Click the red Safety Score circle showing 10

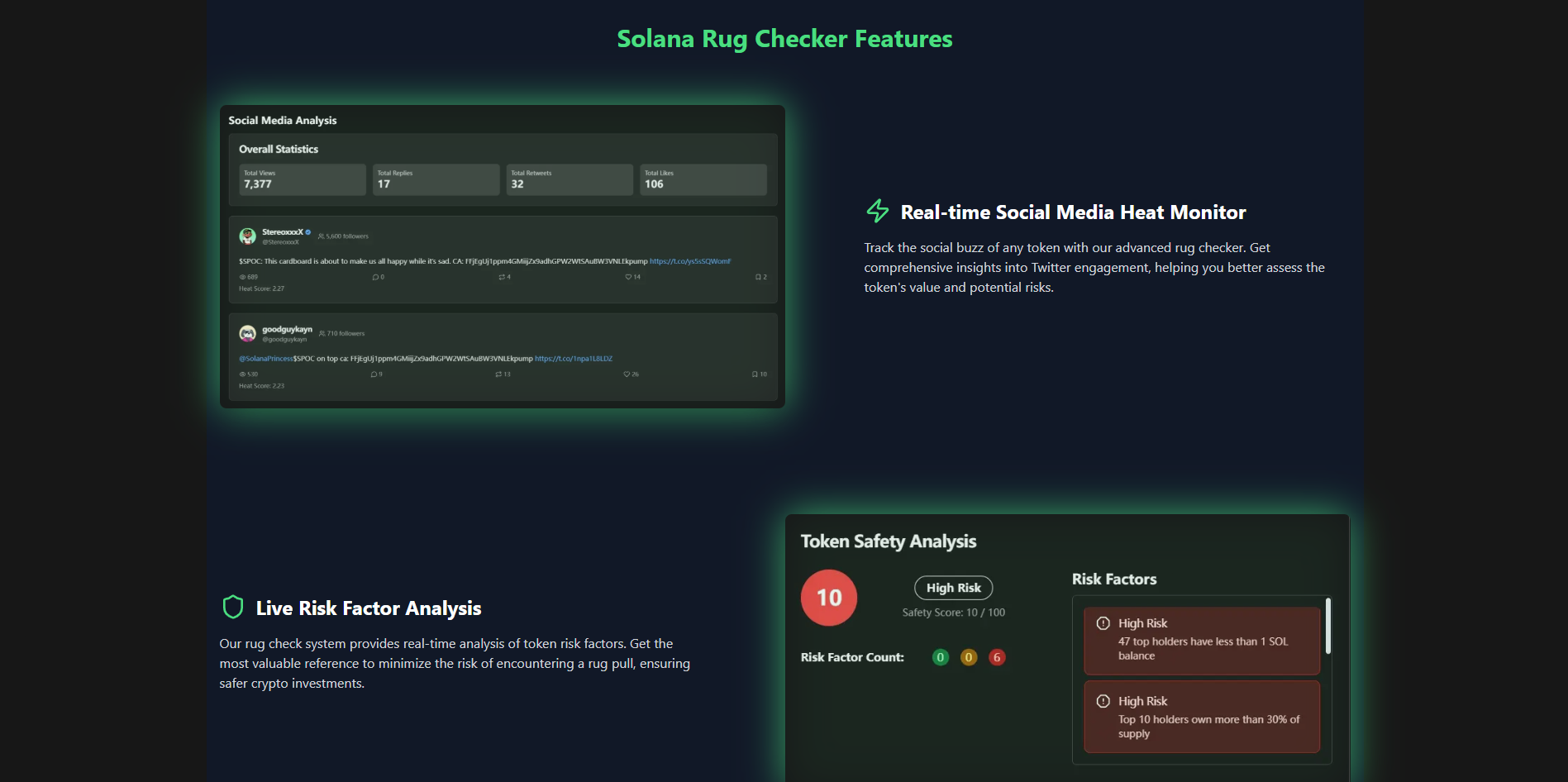pos(828,597)
